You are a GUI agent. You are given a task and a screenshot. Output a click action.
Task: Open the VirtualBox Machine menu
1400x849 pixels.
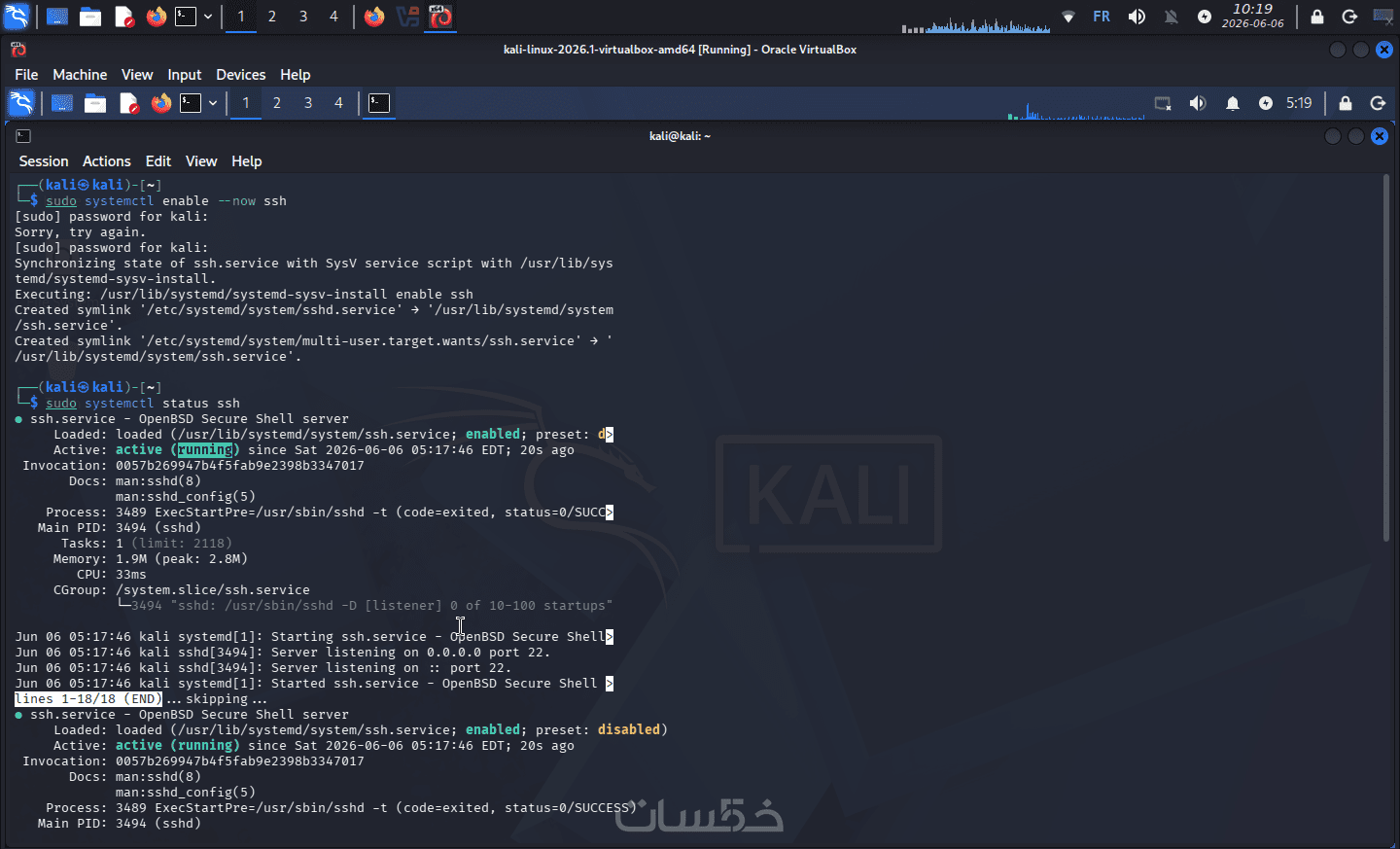[x=80, y=75]
